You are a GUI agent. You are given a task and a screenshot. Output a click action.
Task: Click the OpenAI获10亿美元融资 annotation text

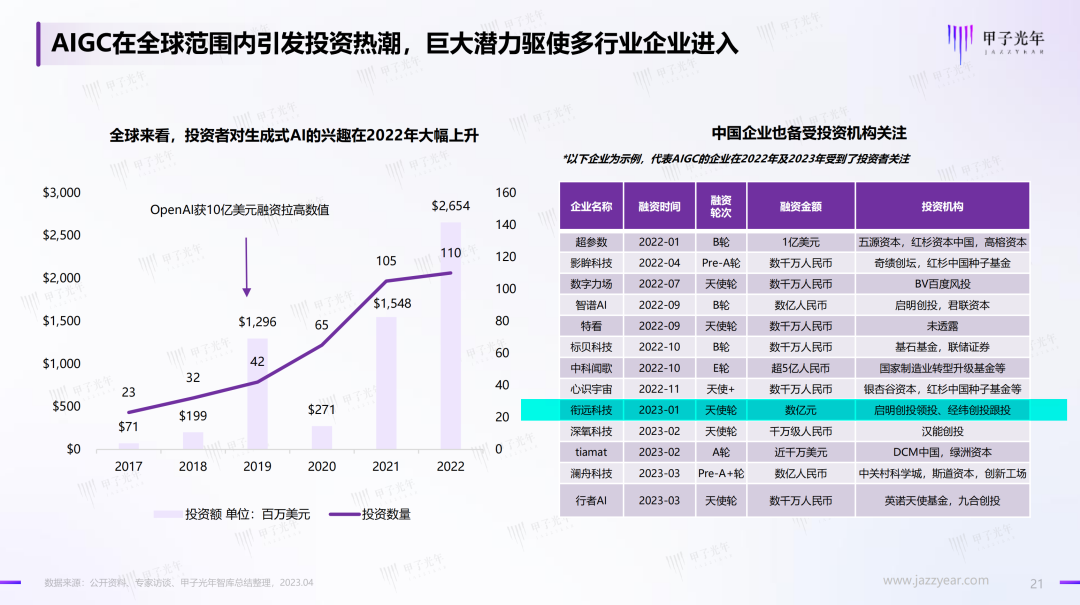(x=239, y=209)
